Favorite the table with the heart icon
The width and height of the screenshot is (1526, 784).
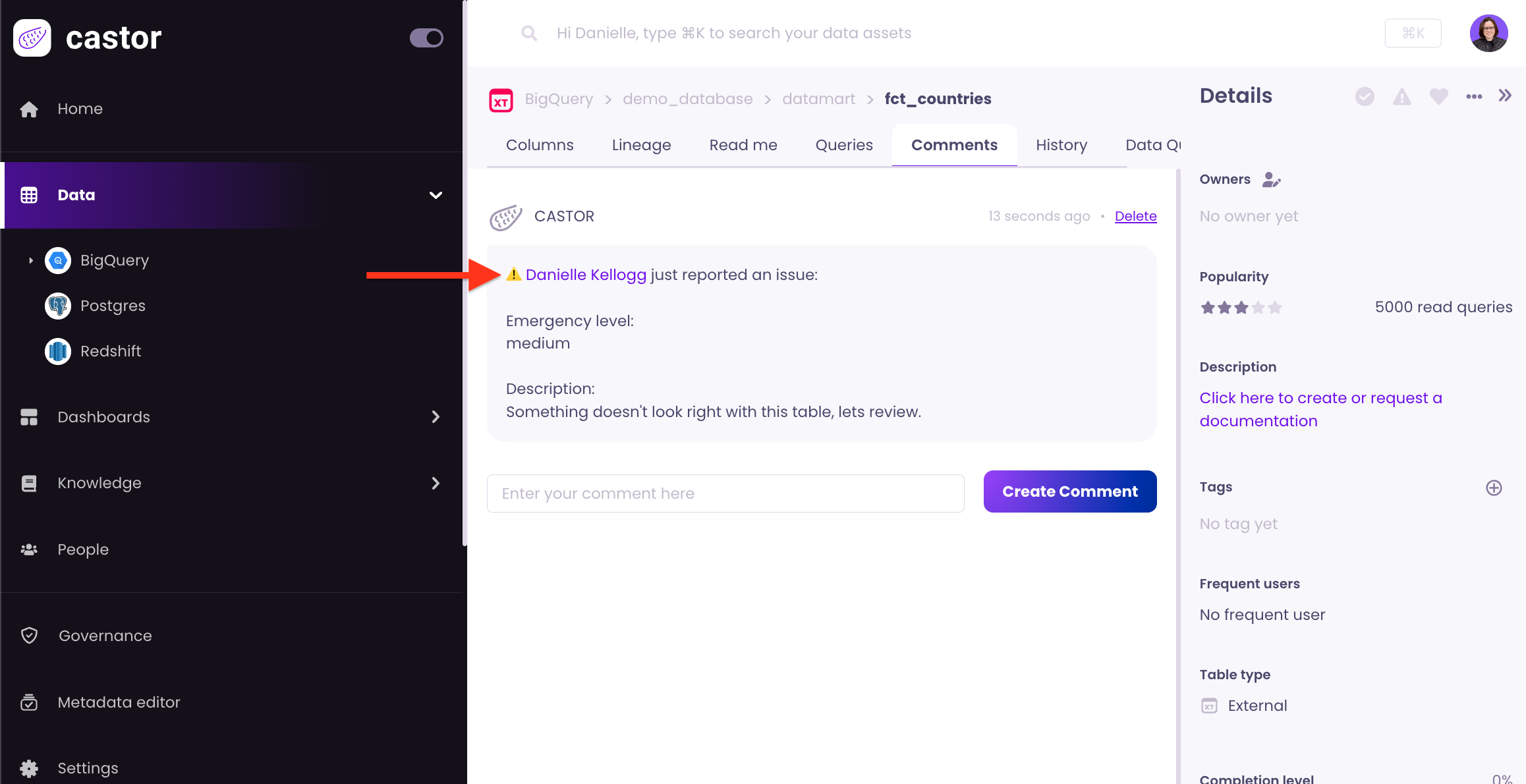(1438, 97)
